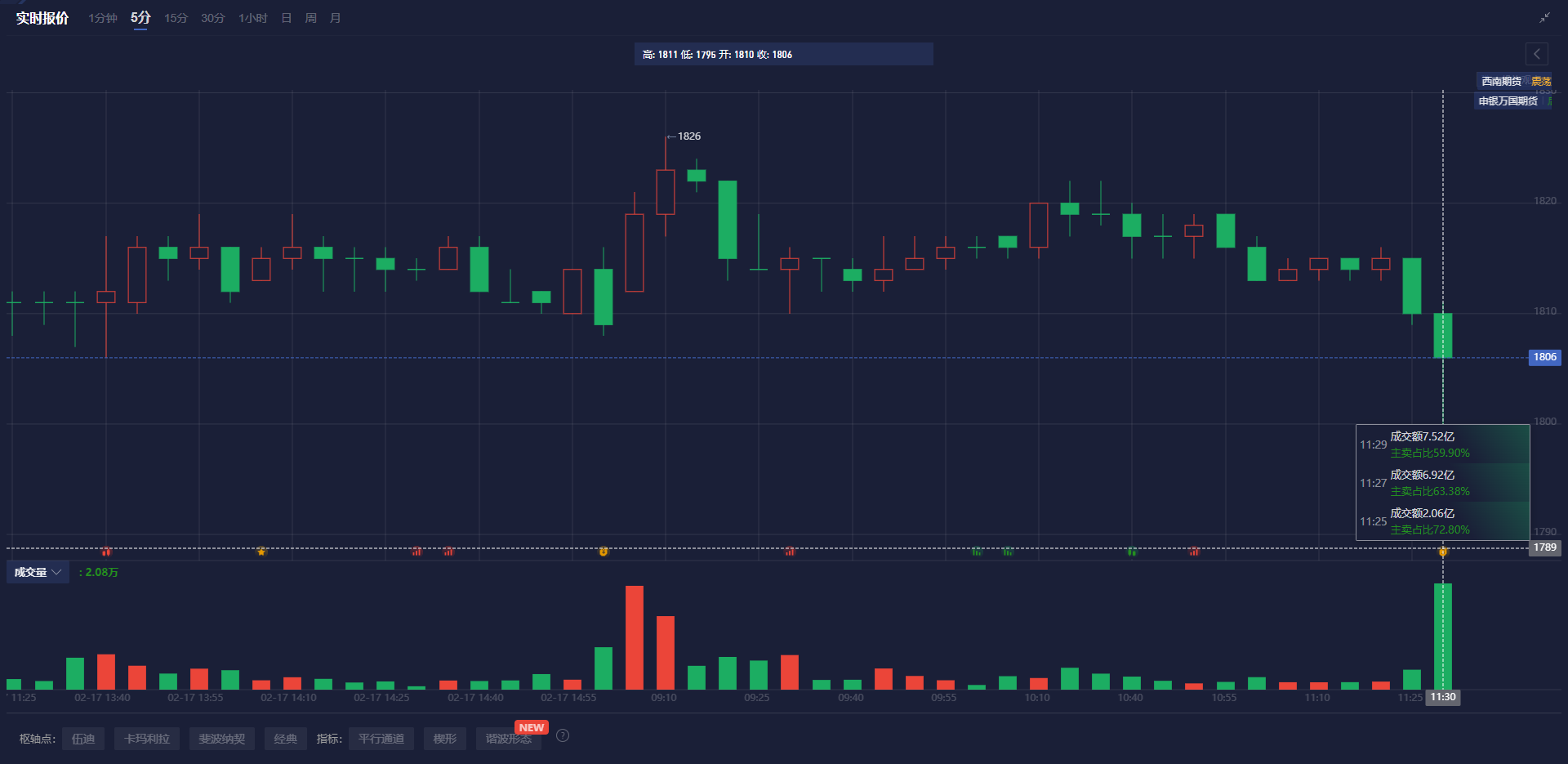
Task: Click the red signal marker near 09:25
Action: [x=789, y=552]
